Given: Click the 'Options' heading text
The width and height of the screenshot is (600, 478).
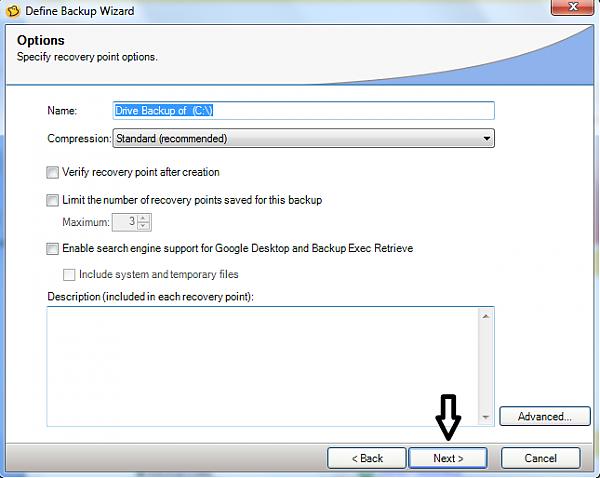Looking at the screenshot, I should (x=41, y=40).
